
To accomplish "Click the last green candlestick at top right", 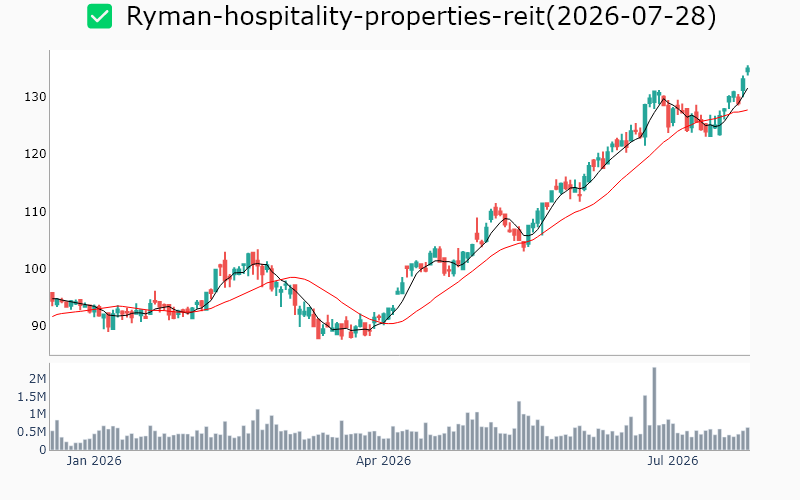I will coord(748,70).
